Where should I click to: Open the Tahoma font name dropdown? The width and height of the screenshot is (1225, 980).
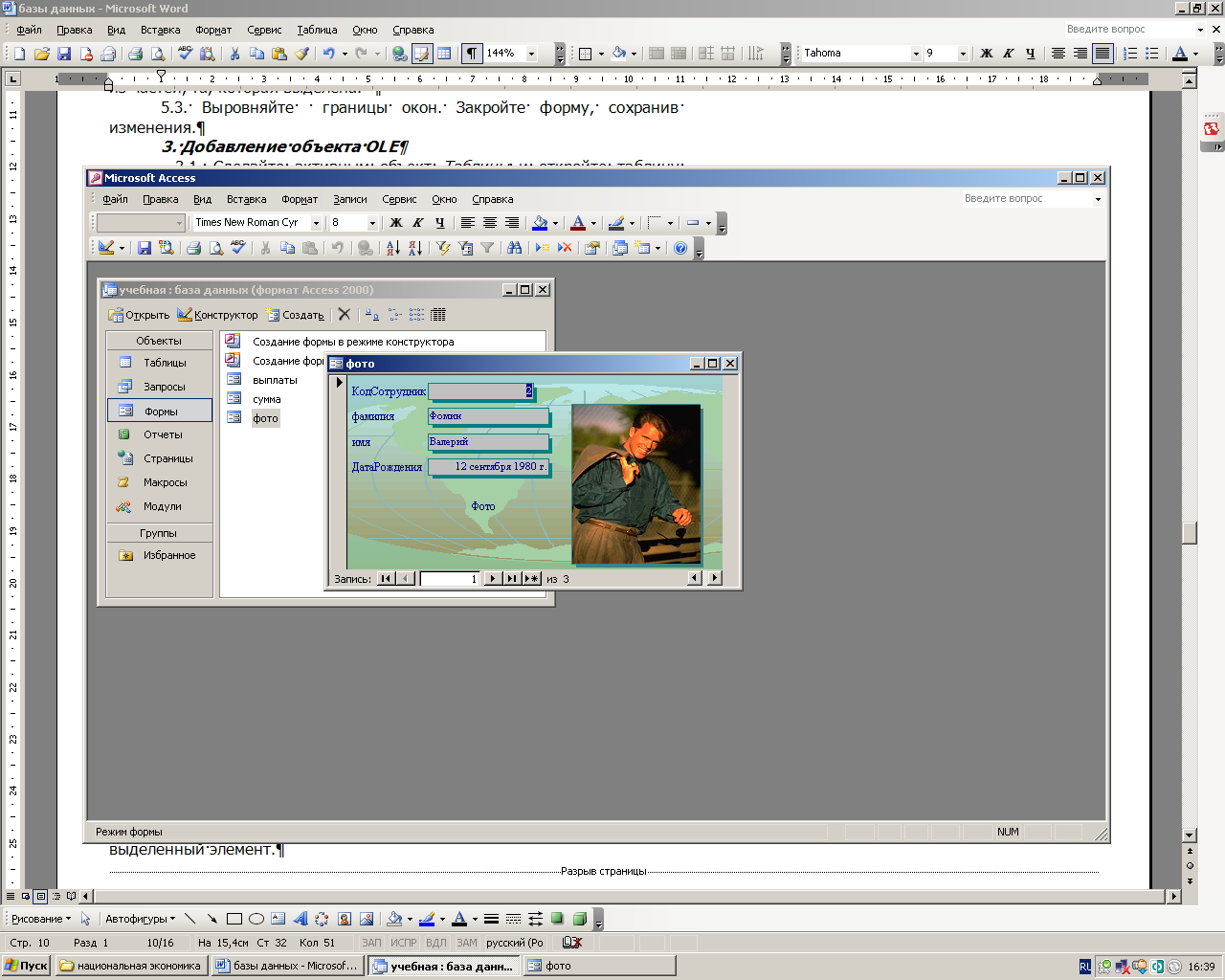tap(916, 54)
